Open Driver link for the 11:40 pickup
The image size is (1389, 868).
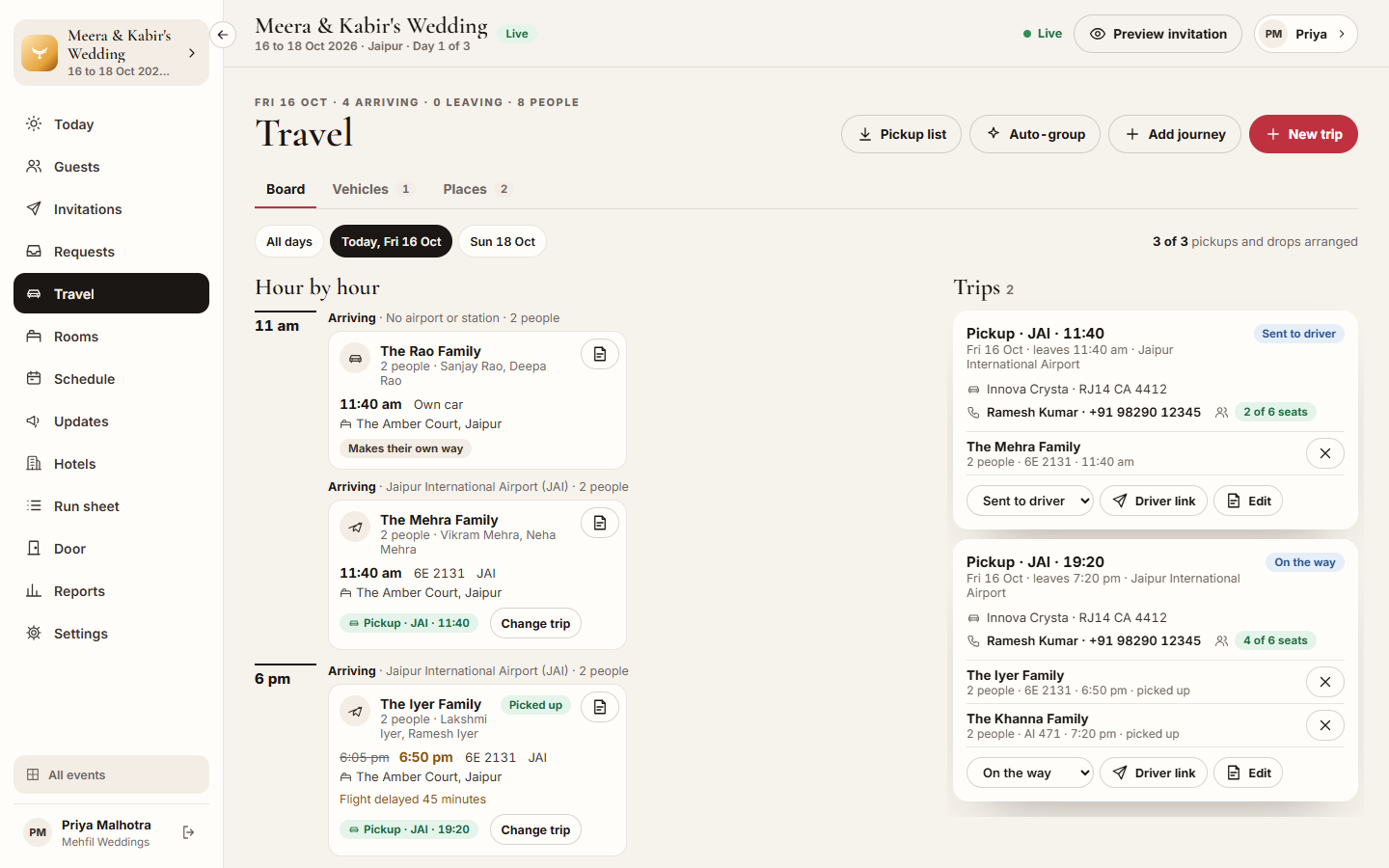click(1154, 501)
